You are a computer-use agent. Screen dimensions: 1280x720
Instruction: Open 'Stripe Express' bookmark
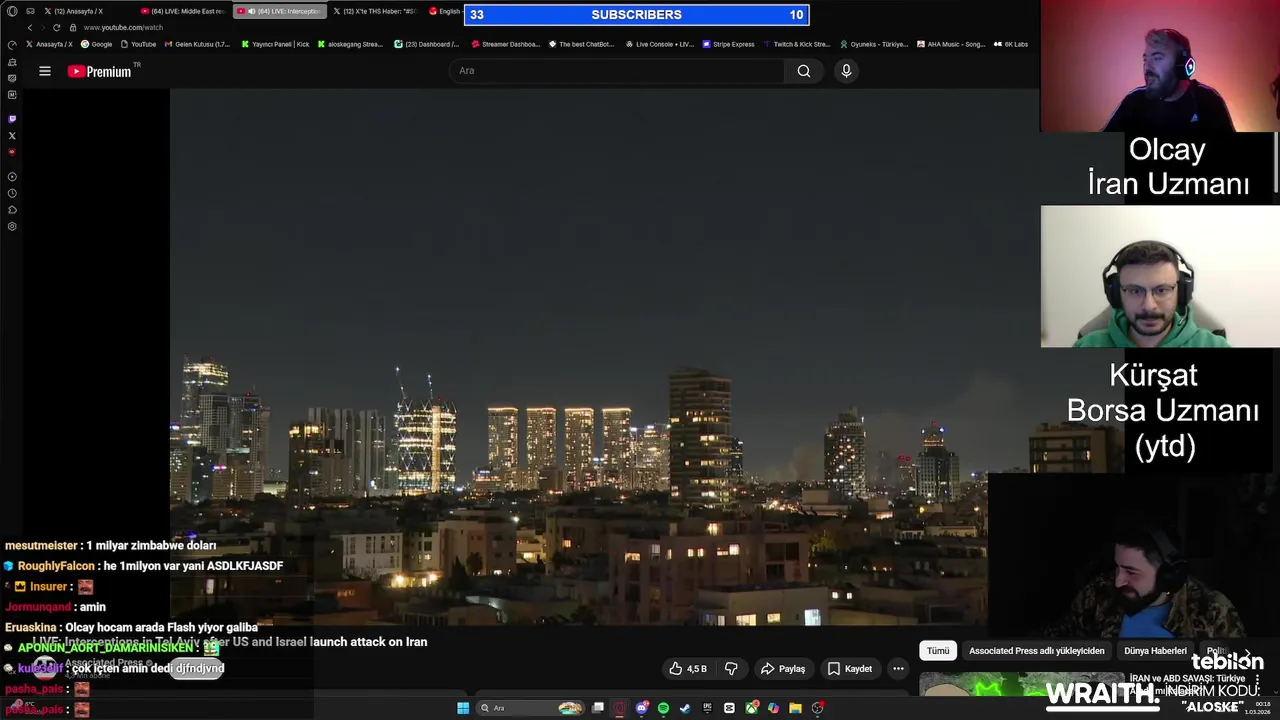click(x=728, y=44)
